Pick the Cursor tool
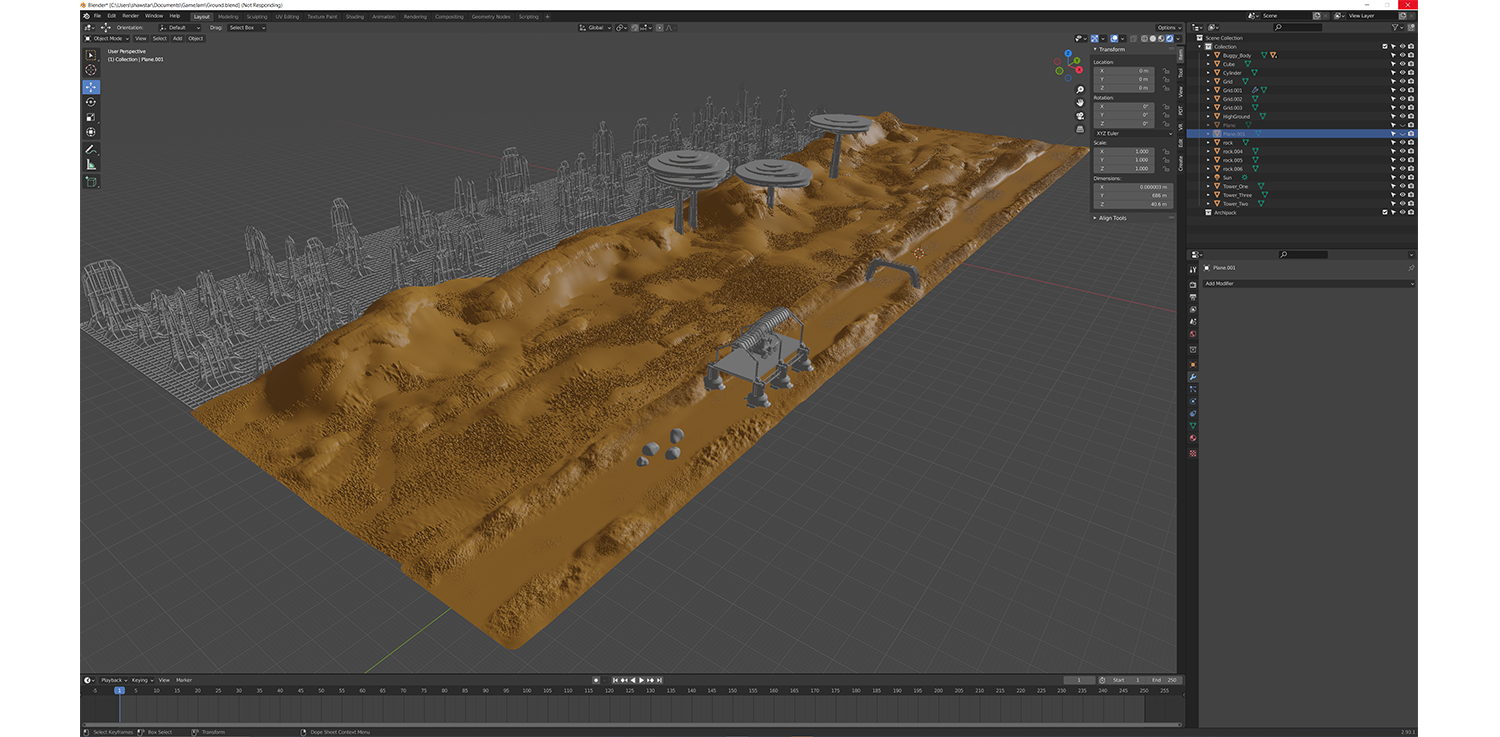 91,70
